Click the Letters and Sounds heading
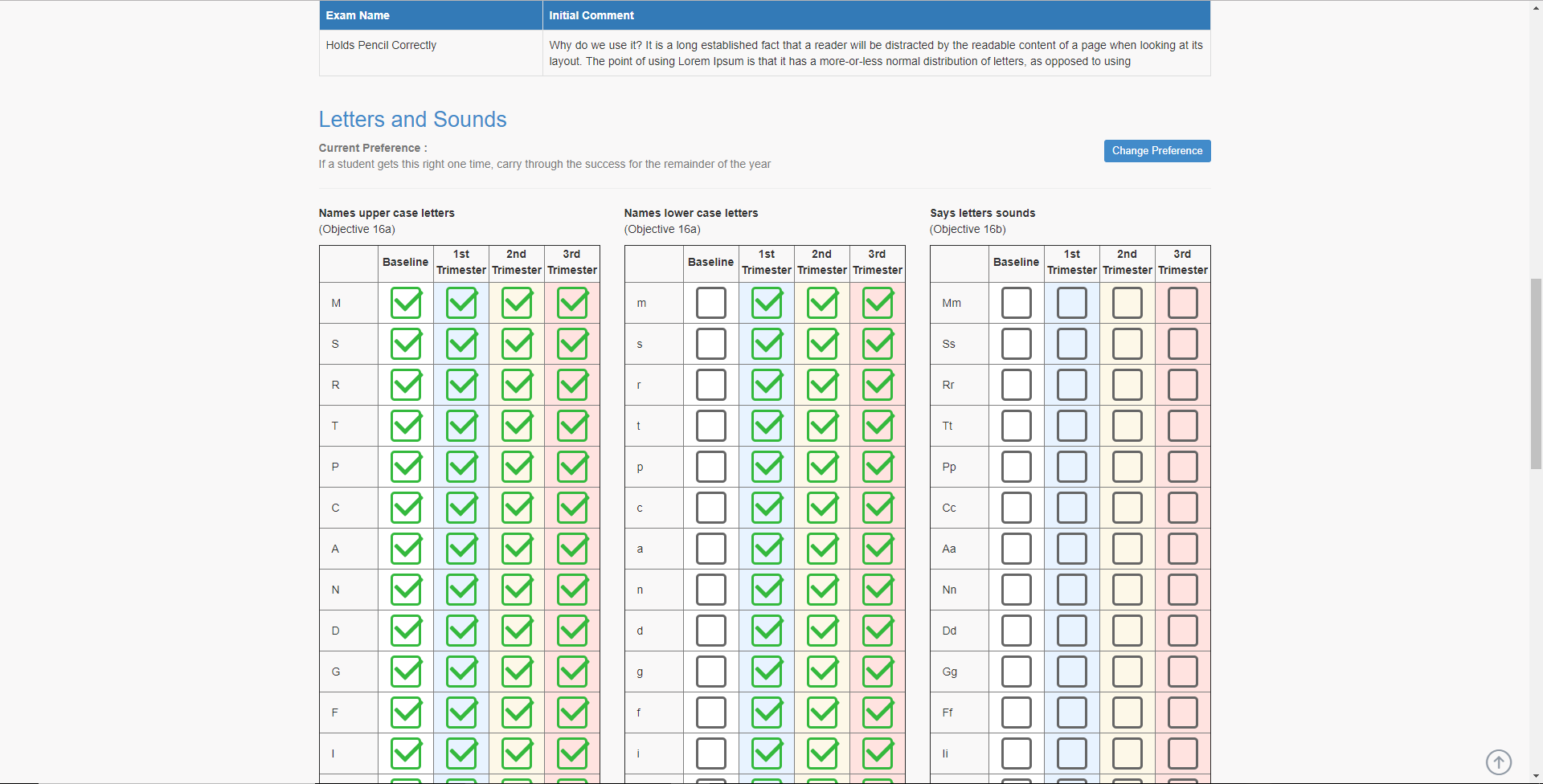 (412, 120)
